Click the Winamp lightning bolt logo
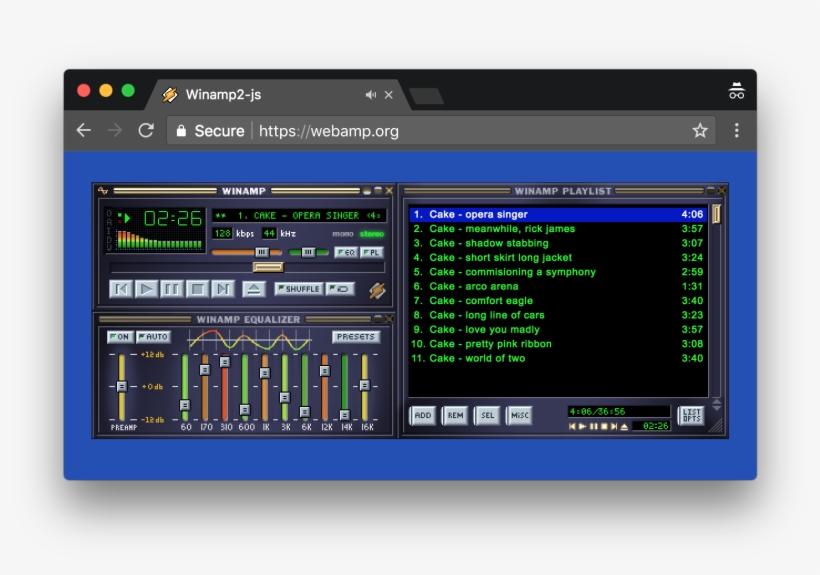 [x=377, y=290]
